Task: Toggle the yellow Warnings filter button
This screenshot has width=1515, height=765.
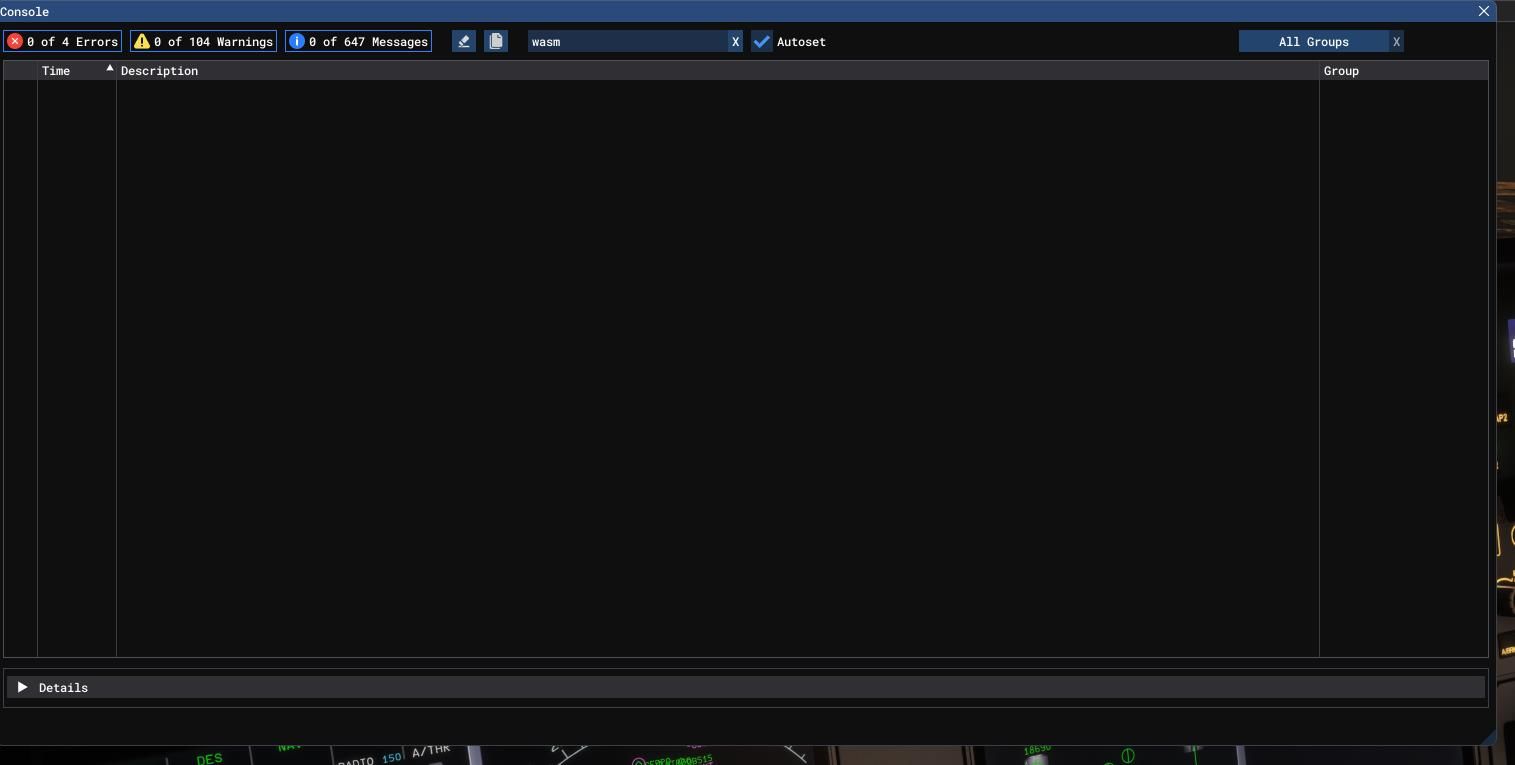Action: coord(203,41)
